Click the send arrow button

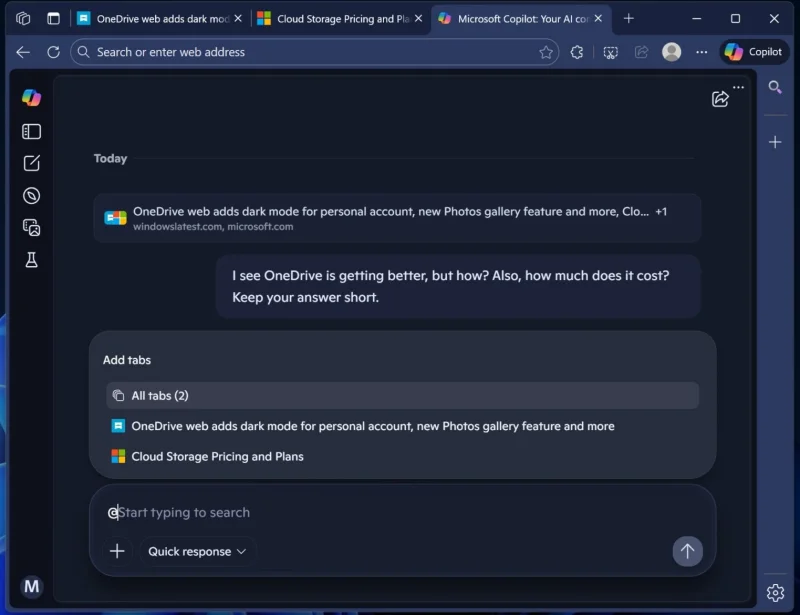(687, 551)
